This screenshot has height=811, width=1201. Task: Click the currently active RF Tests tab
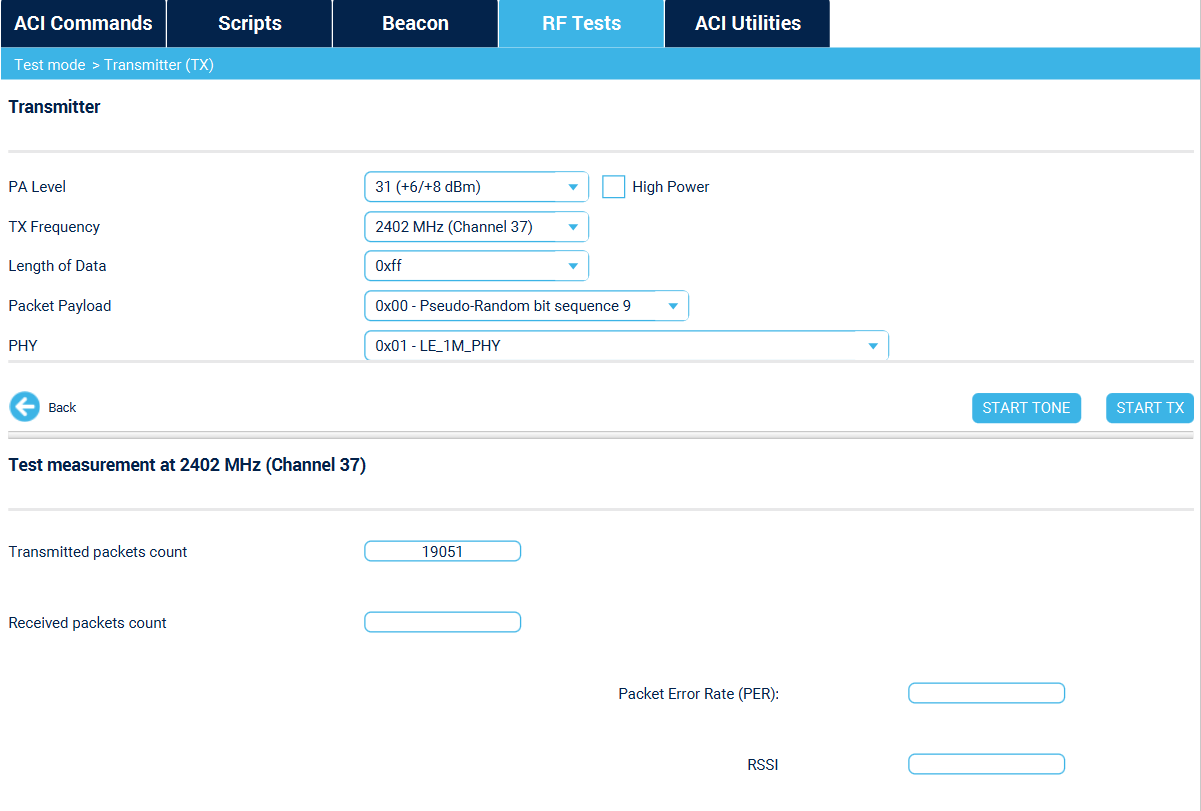(580, 22)
